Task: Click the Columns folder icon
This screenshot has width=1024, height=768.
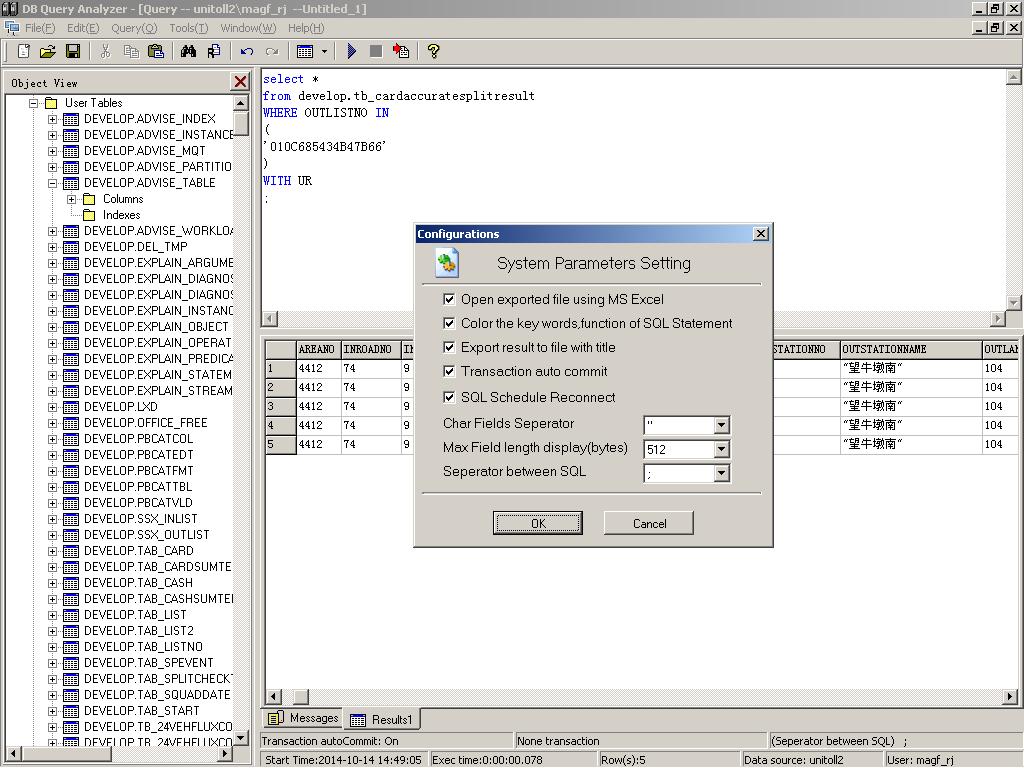Action: point(89,199)
